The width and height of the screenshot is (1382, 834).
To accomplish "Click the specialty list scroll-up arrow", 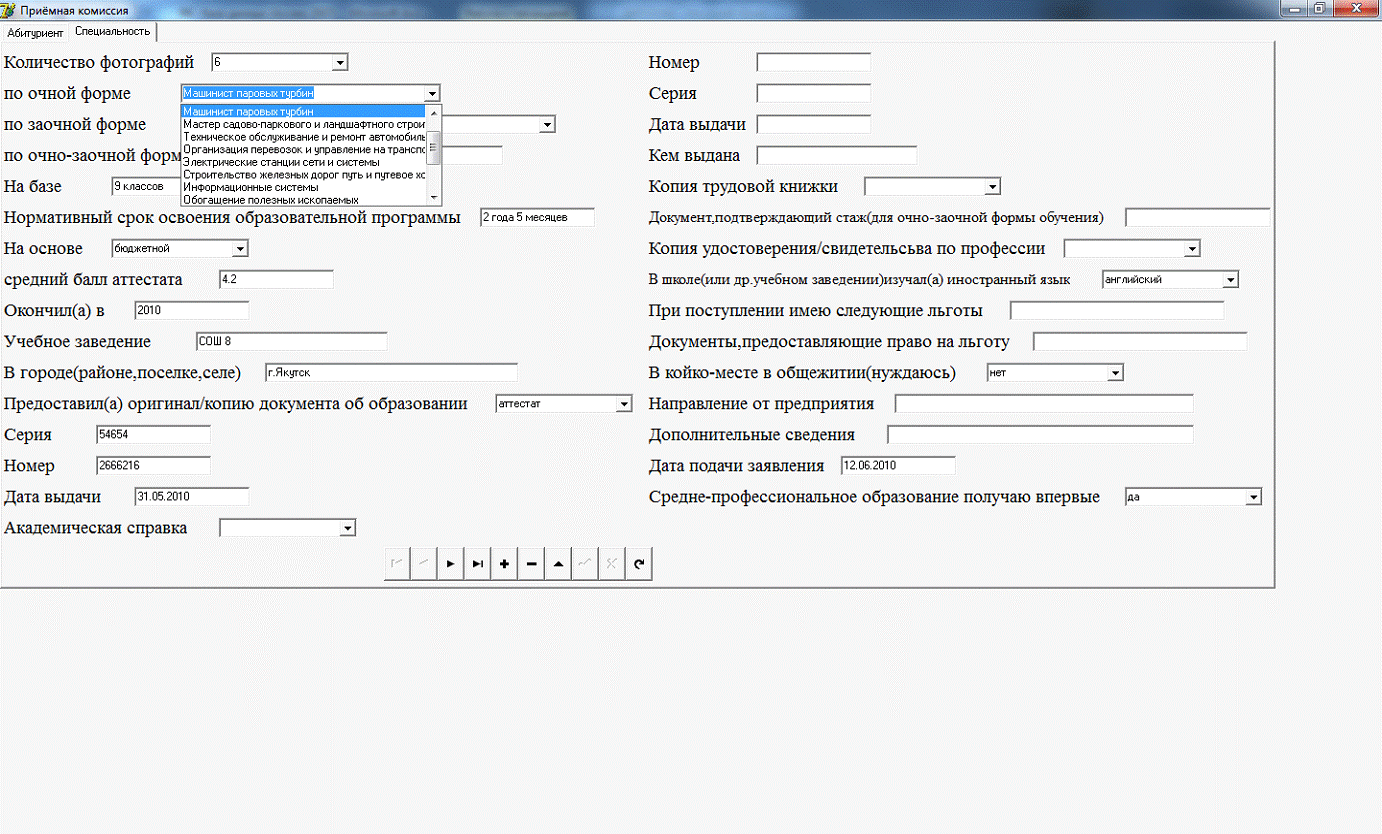I will point(434,111).
